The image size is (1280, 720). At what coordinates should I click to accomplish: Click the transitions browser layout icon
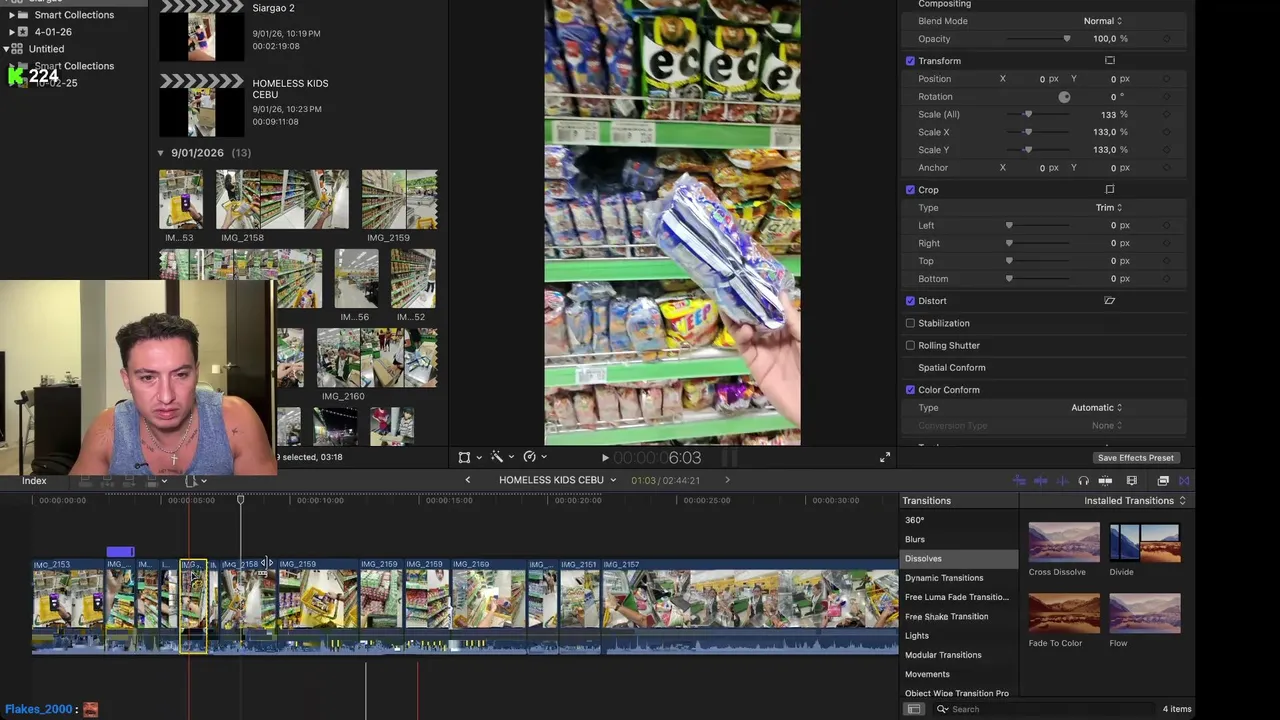pos(914,709)
